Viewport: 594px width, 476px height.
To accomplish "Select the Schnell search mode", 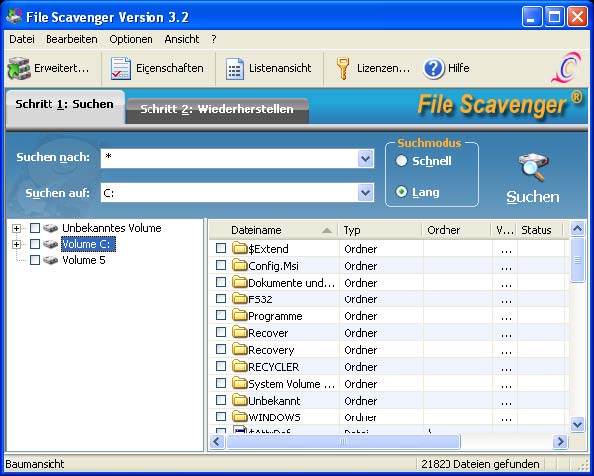I will pyautogui.click(x=401, y=161).
